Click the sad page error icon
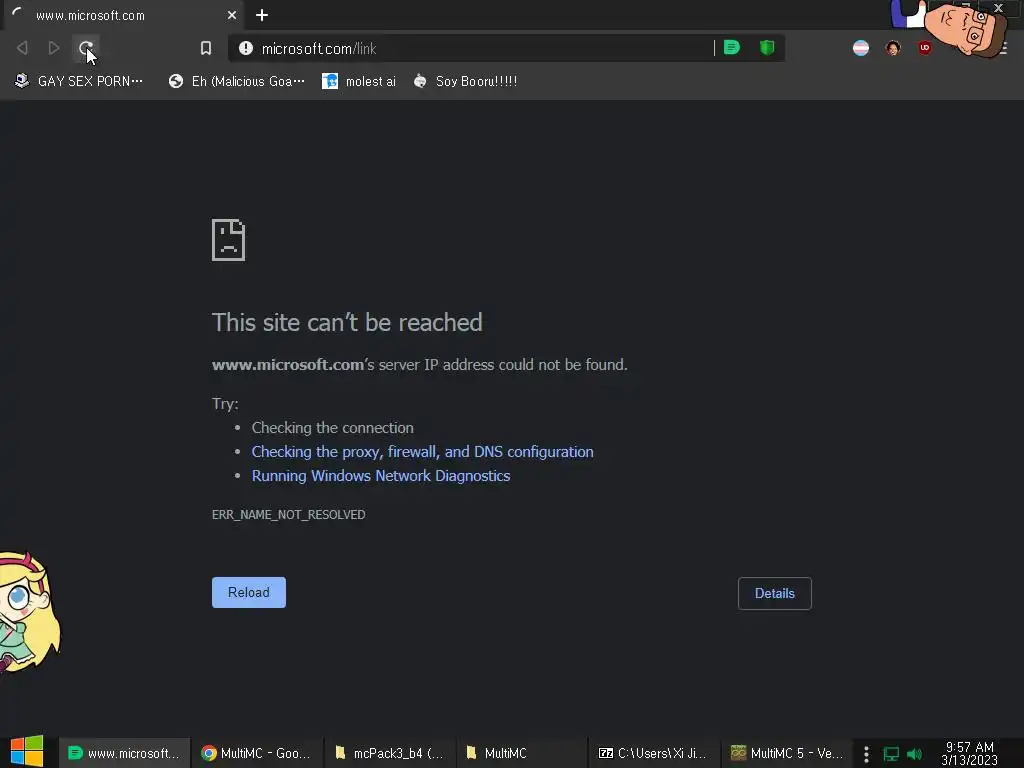 [229, 240]
